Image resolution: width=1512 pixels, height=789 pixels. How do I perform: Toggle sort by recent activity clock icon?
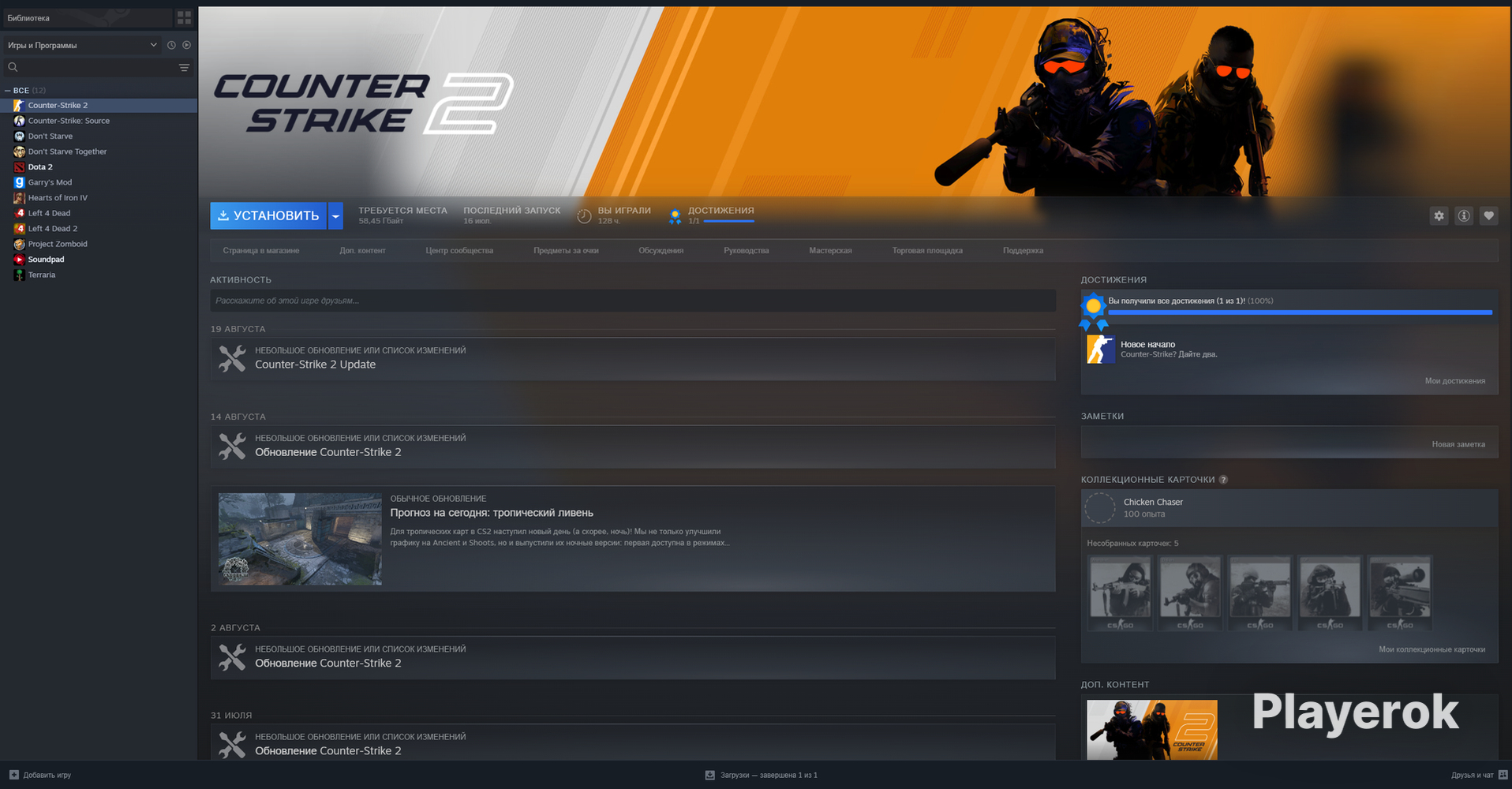[171, 45]
